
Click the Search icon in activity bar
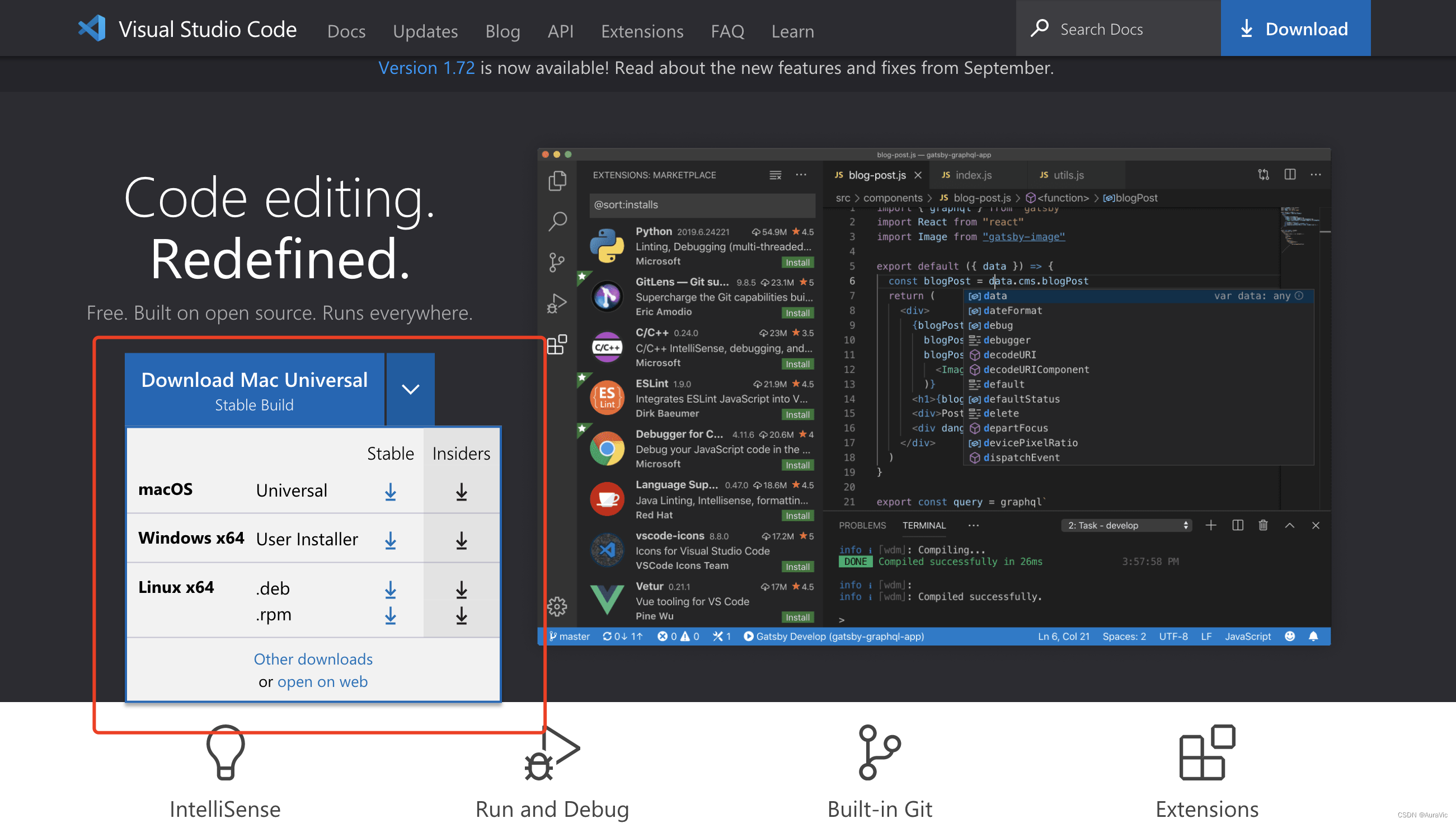[557, 221]
